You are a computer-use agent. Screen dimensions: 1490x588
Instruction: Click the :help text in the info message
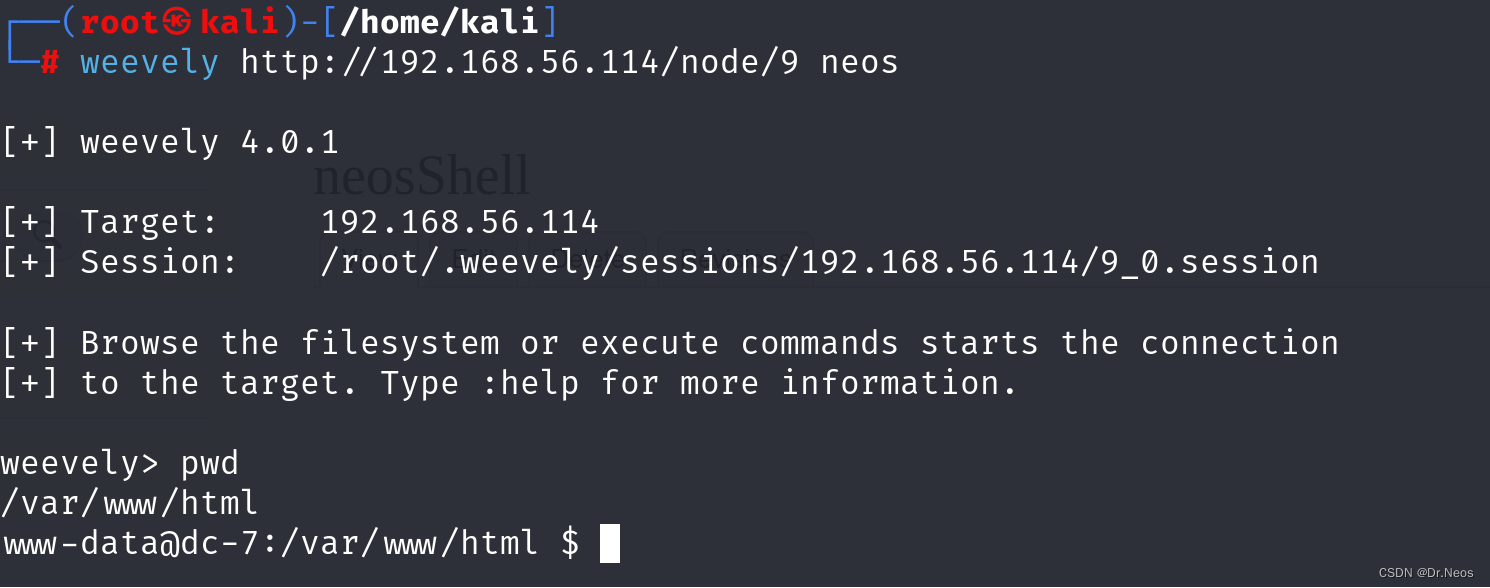[x=530, y=383]
